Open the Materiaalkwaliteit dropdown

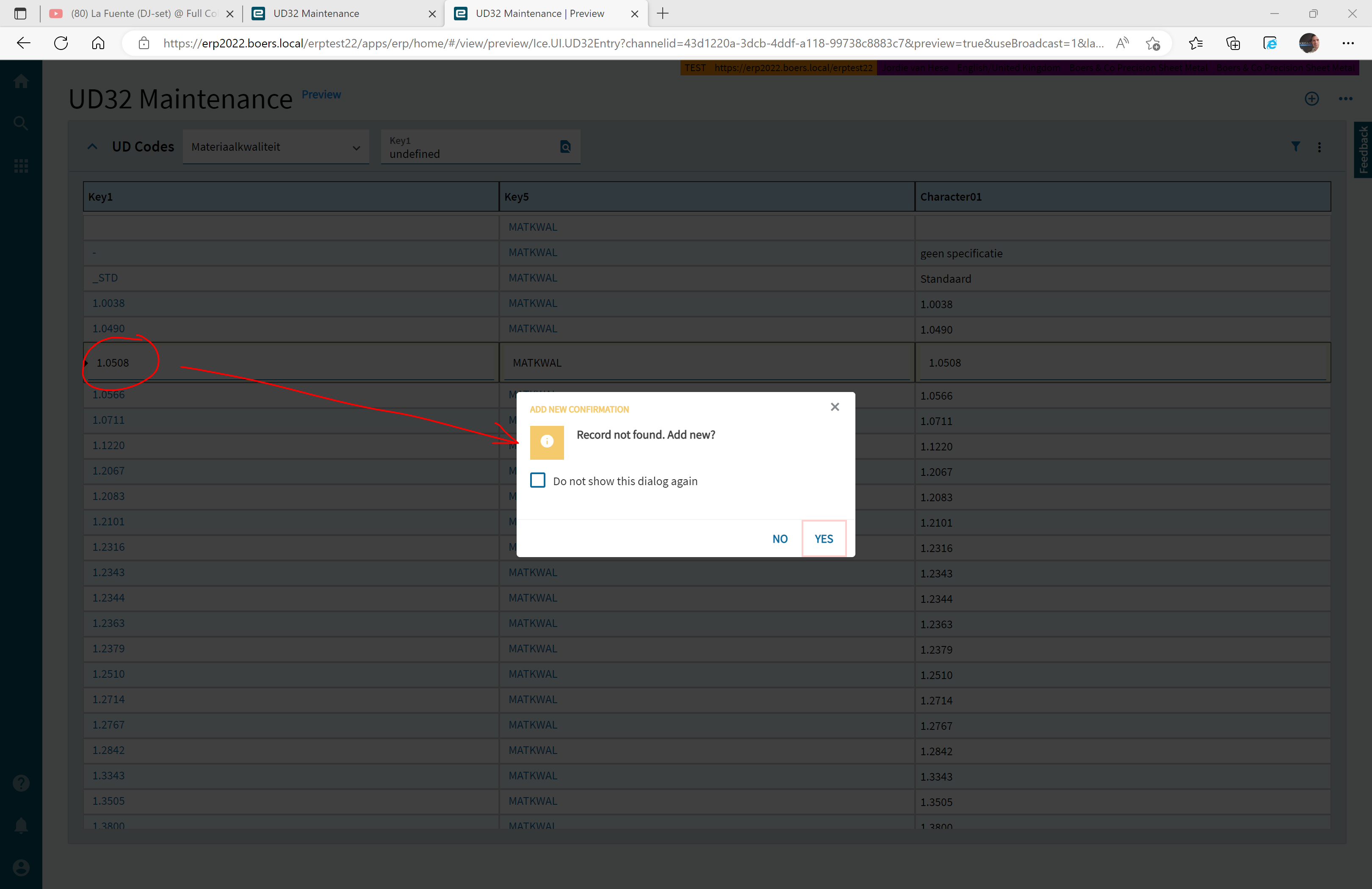[x=276, y=147]
